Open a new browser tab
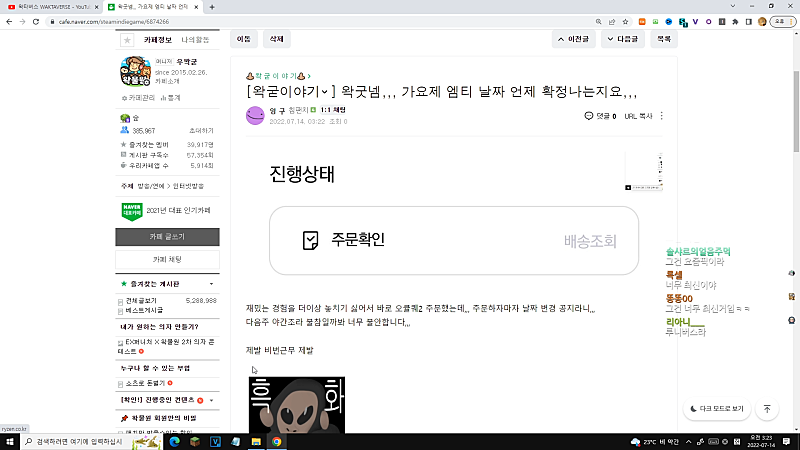Image resolution: width=800 pixels, height=450 pixels. (212, 7)
